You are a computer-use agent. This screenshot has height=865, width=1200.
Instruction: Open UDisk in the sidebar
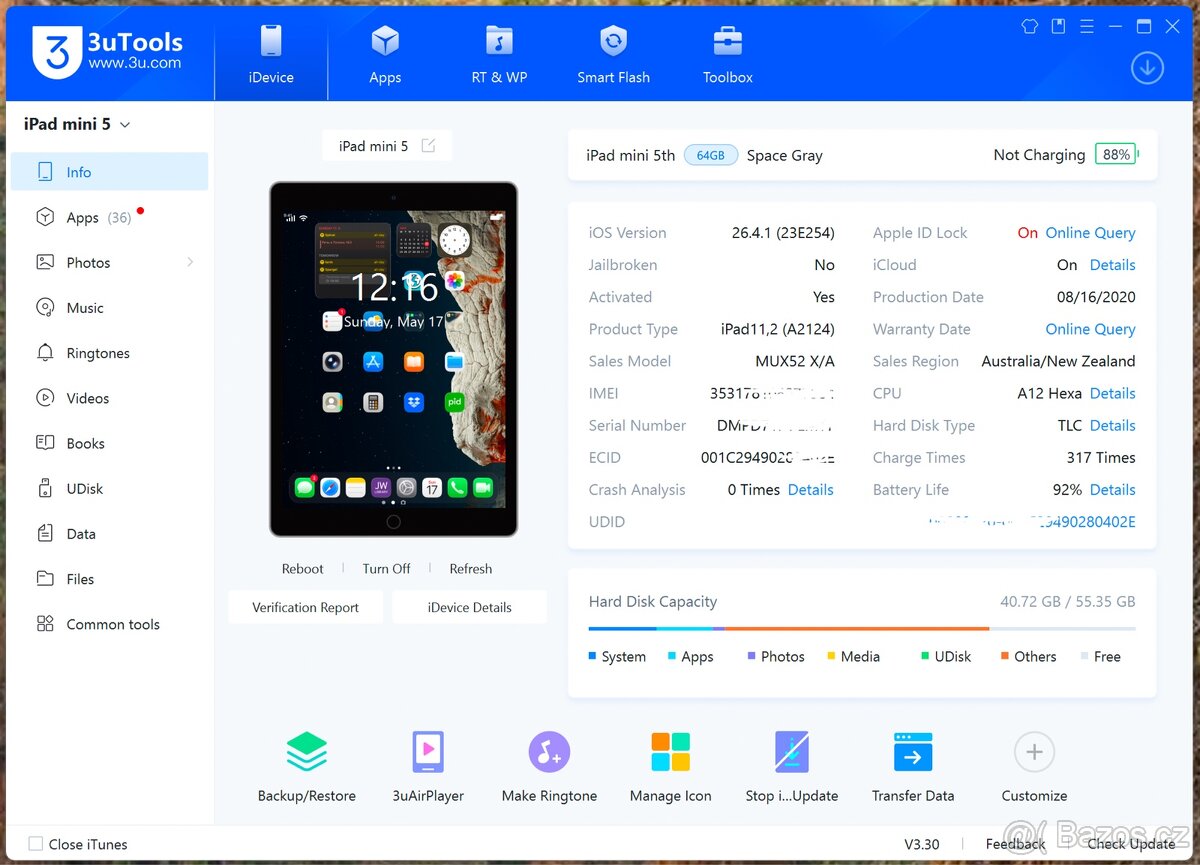point(109,488)
